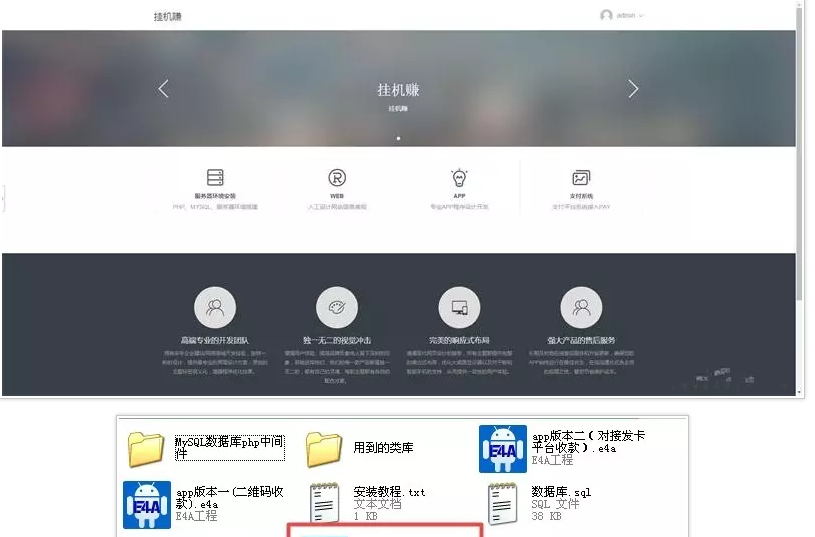
Task: Click the 用到的类库 folder name
Action: tap(383, 448)
